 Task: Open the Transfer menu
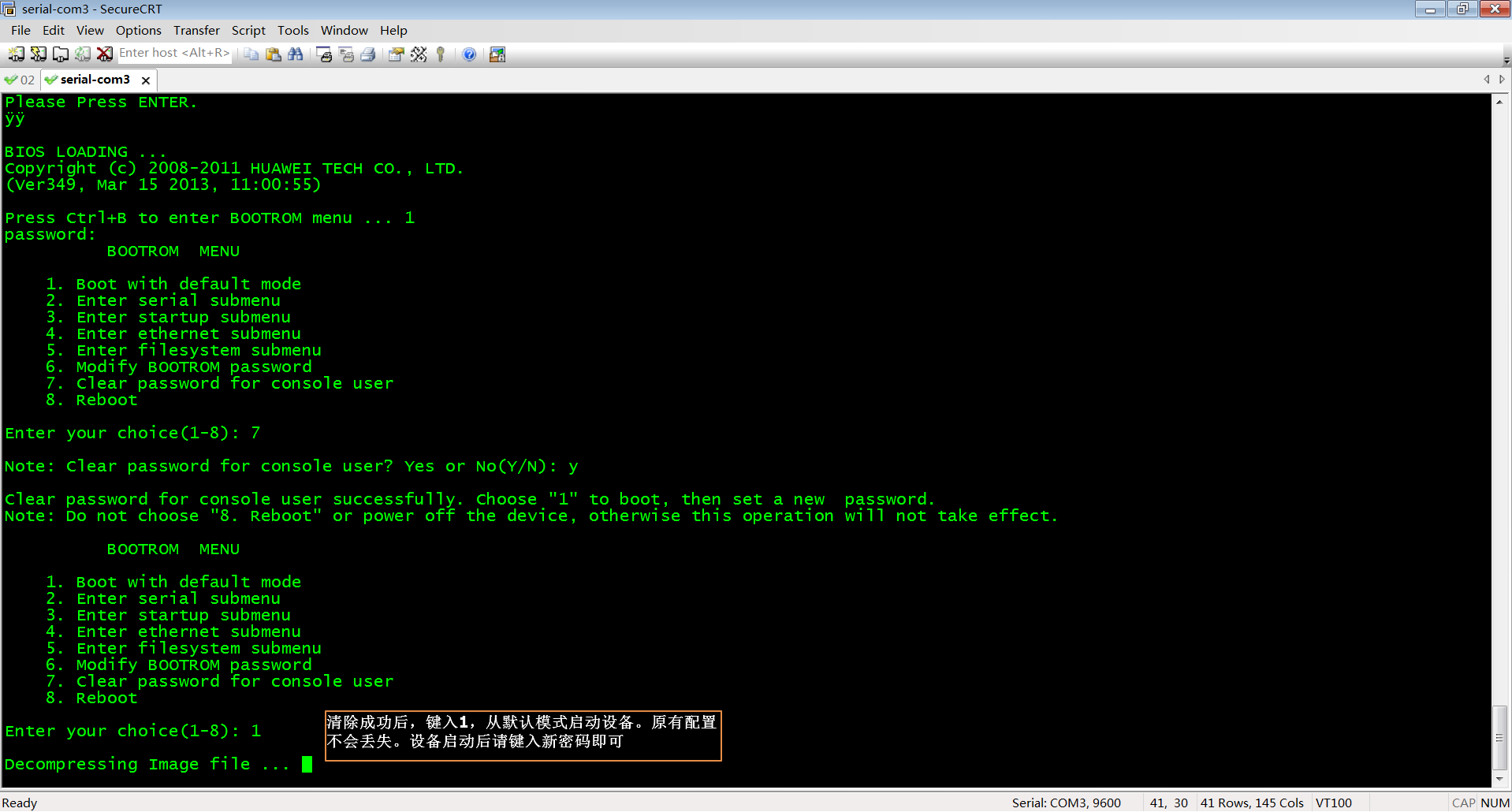(x=196, y=30)
